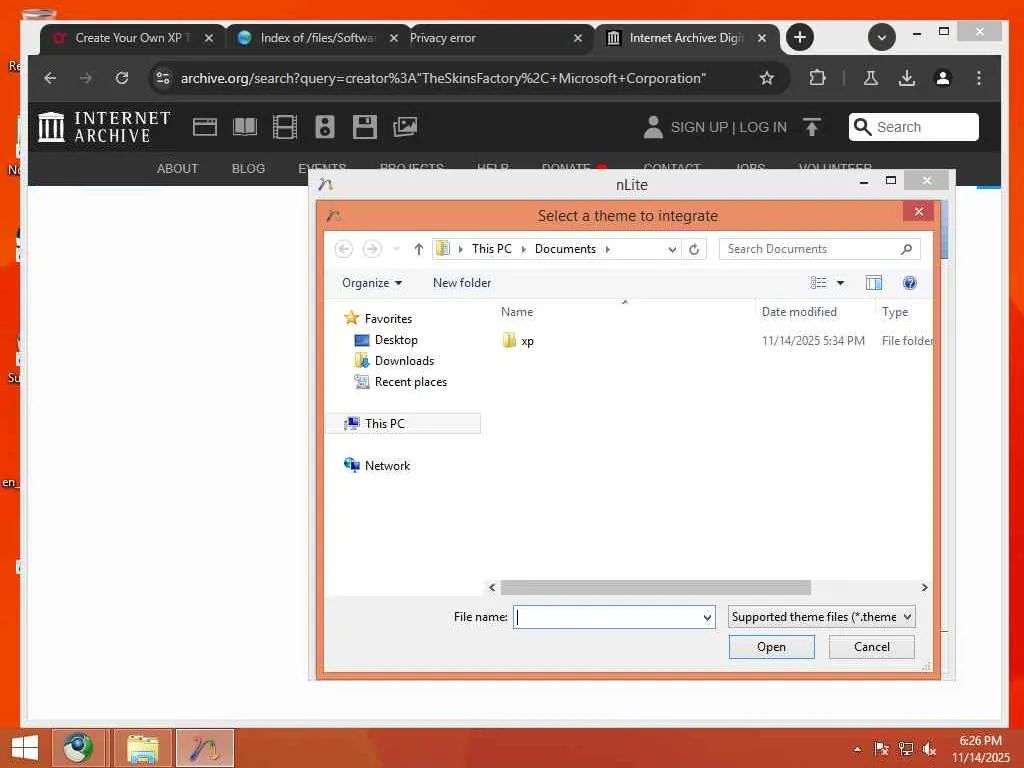Click the Open button
1024x768 pixels.
(771, 647)
